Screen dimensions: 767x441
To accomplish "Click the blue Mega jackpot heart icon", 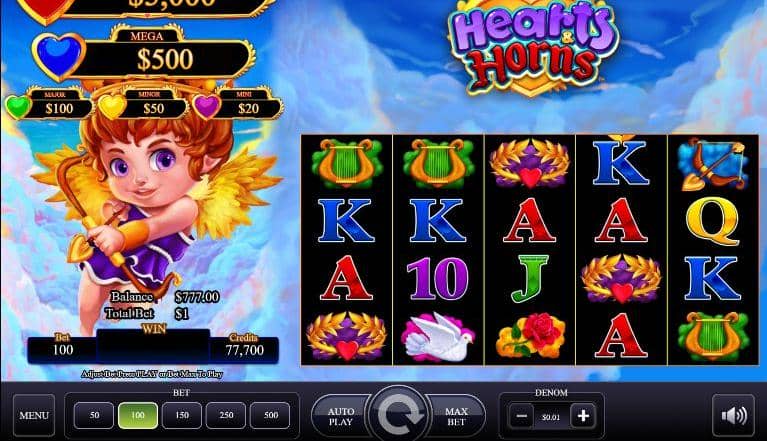I will coord(58,55).
